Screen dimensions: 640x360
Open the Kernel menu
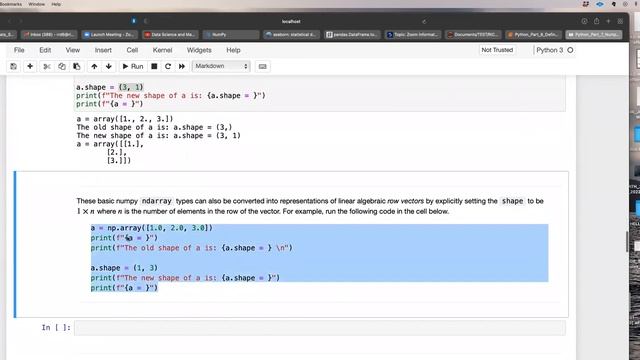coord(162,50)
